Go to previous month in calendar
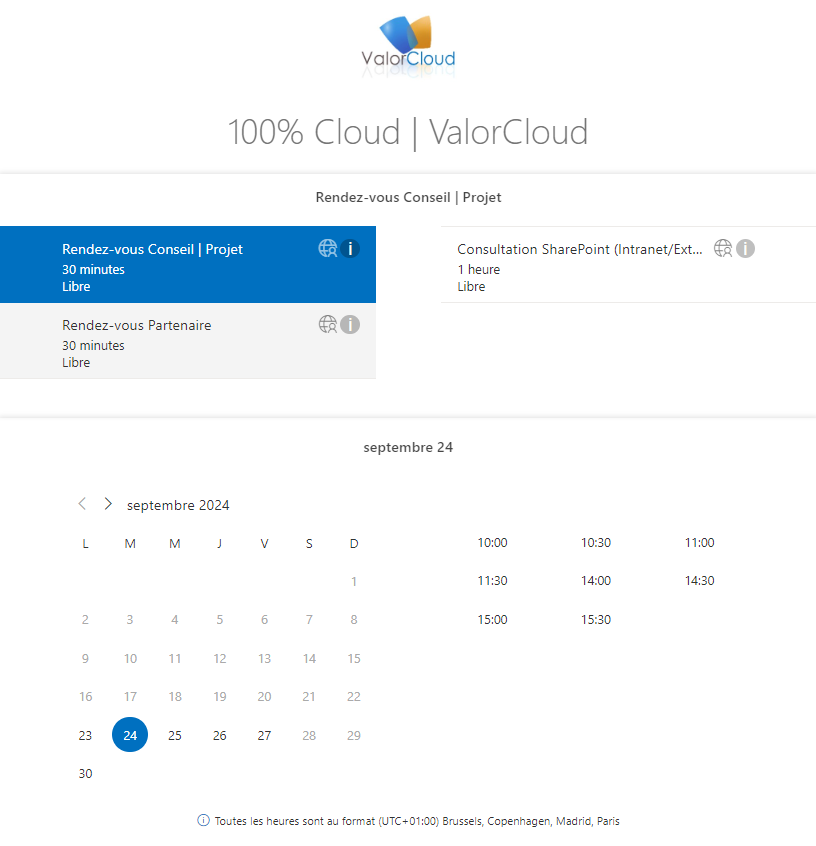This screenshot has height=846, width=816. [x=82, y=504]
